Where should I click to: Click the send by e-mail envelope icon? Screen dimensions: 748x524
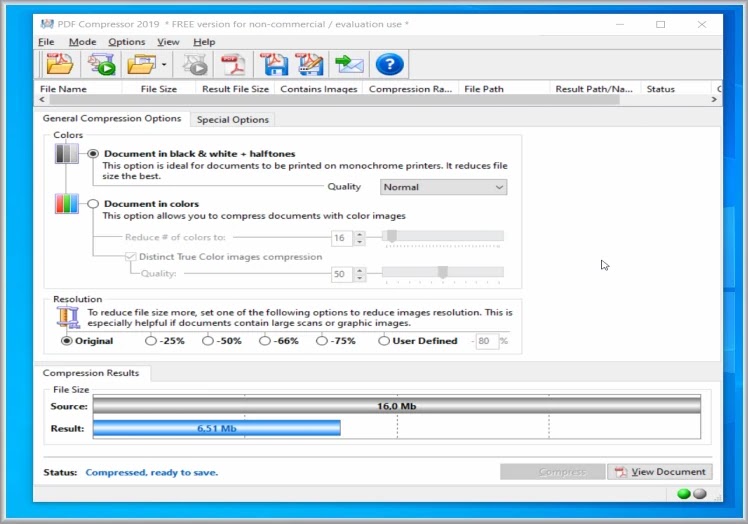click(349, 64)
